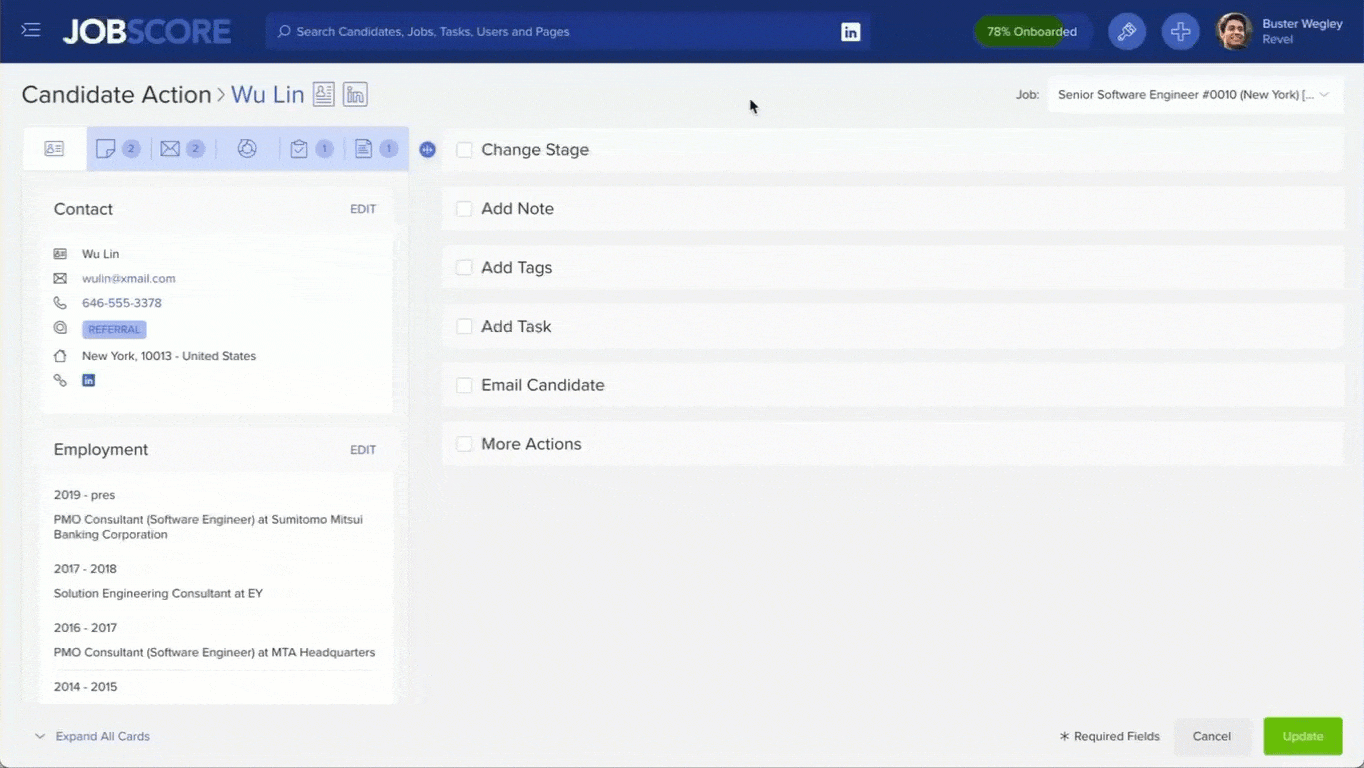
Task: Open Wu Lin's resume icon beside name
Action: 323,94
